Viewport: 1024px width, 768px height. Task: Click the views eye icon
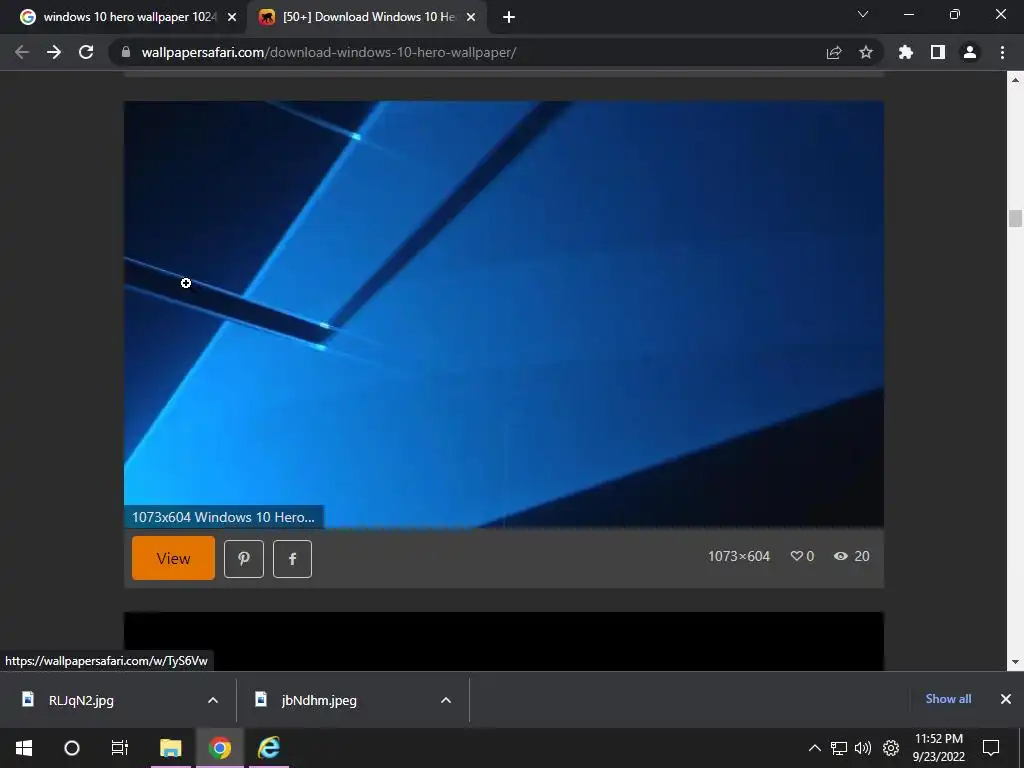(x=840, y=556)
